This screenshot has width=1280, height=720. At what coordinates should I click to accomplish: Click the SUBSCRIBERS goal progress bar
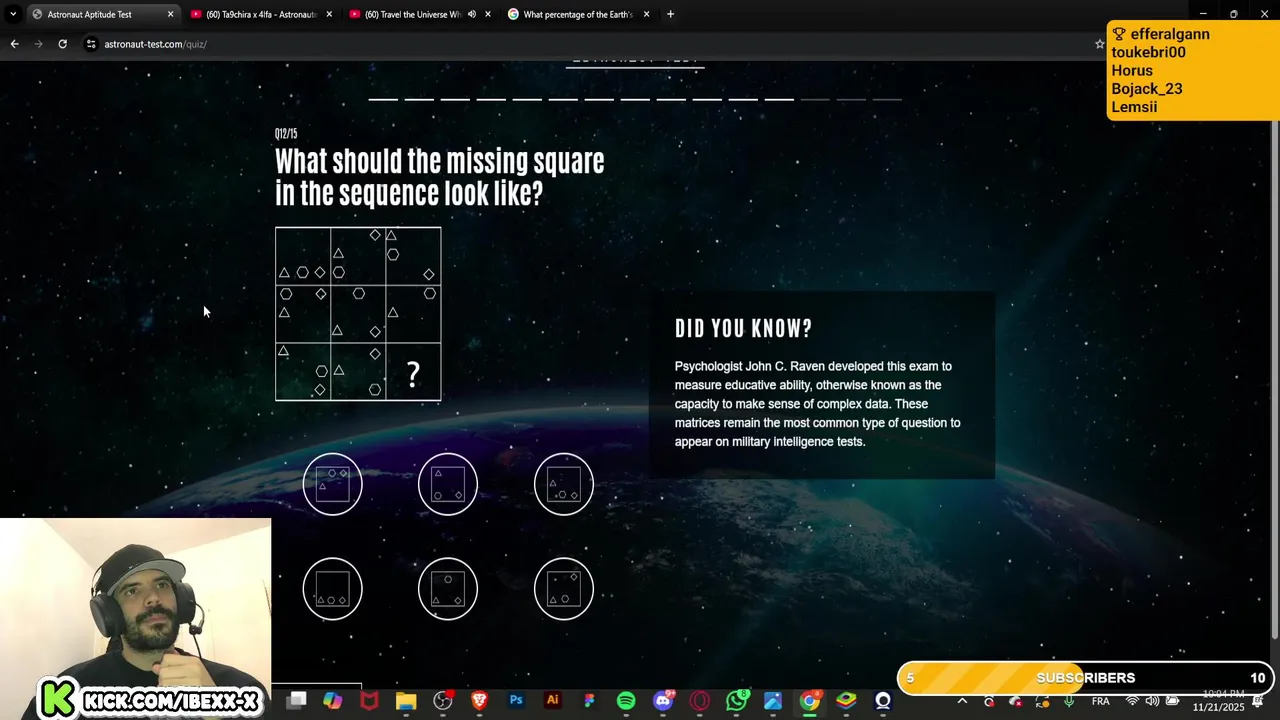(1085, 678)
